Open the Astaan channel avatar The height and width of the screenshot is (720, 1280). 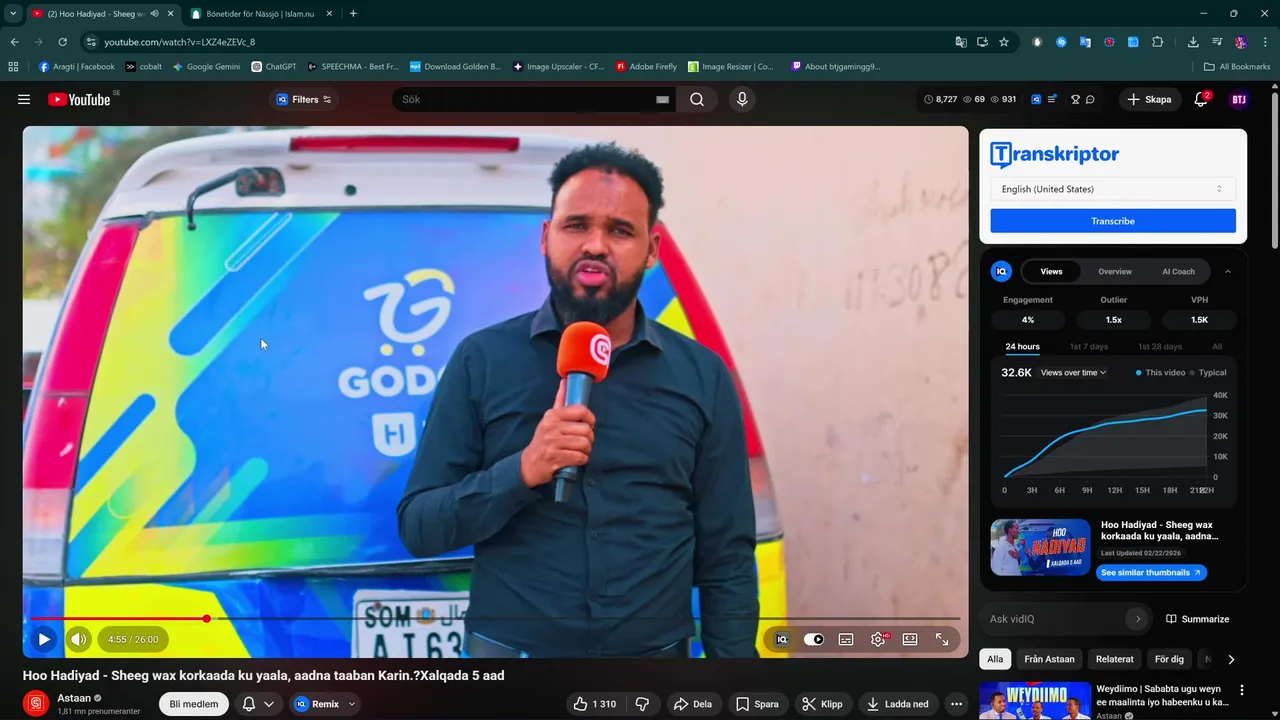click(36, 704)
